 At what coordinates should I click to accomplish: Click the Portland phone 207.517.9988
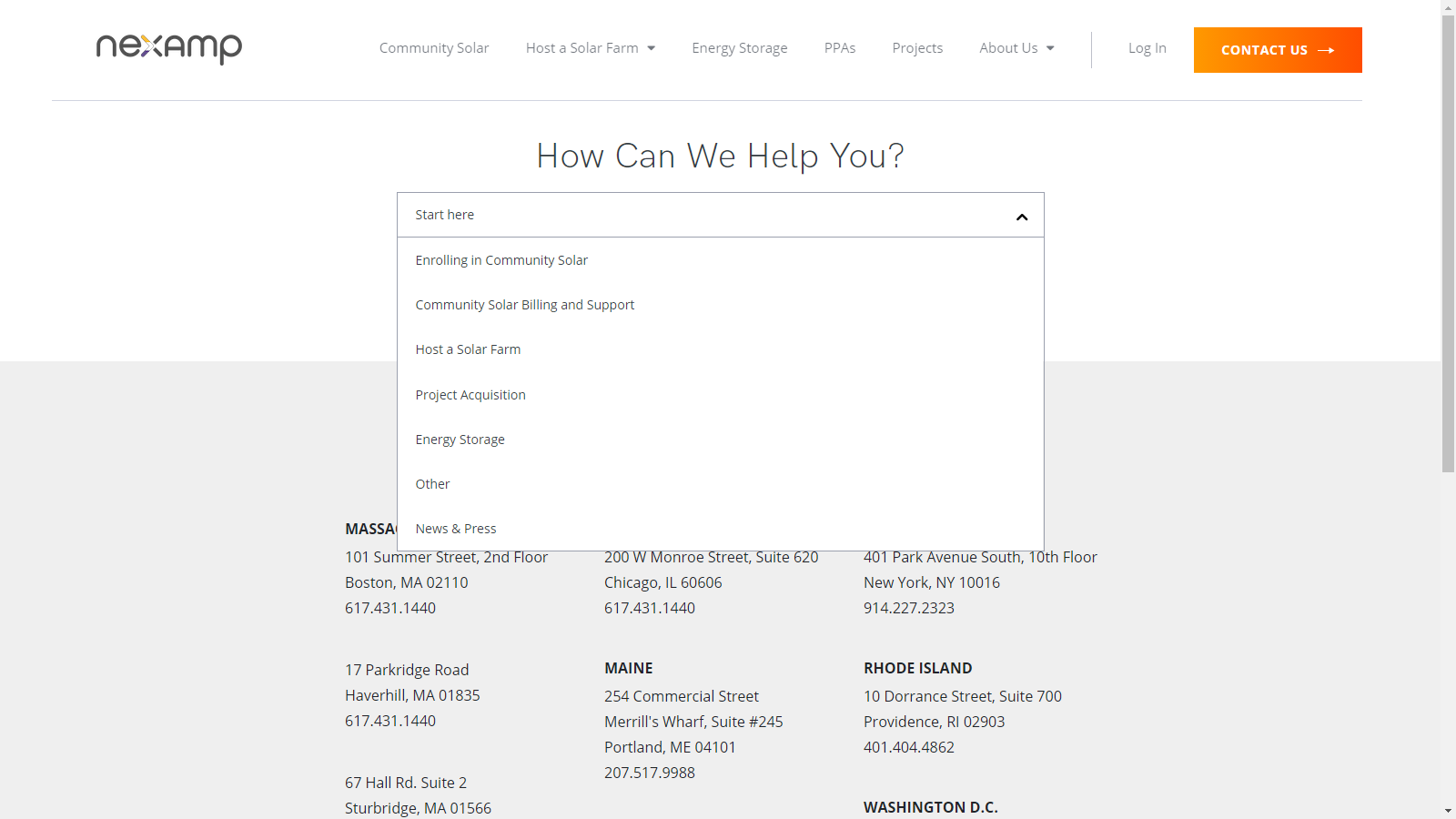coord(650,773)
